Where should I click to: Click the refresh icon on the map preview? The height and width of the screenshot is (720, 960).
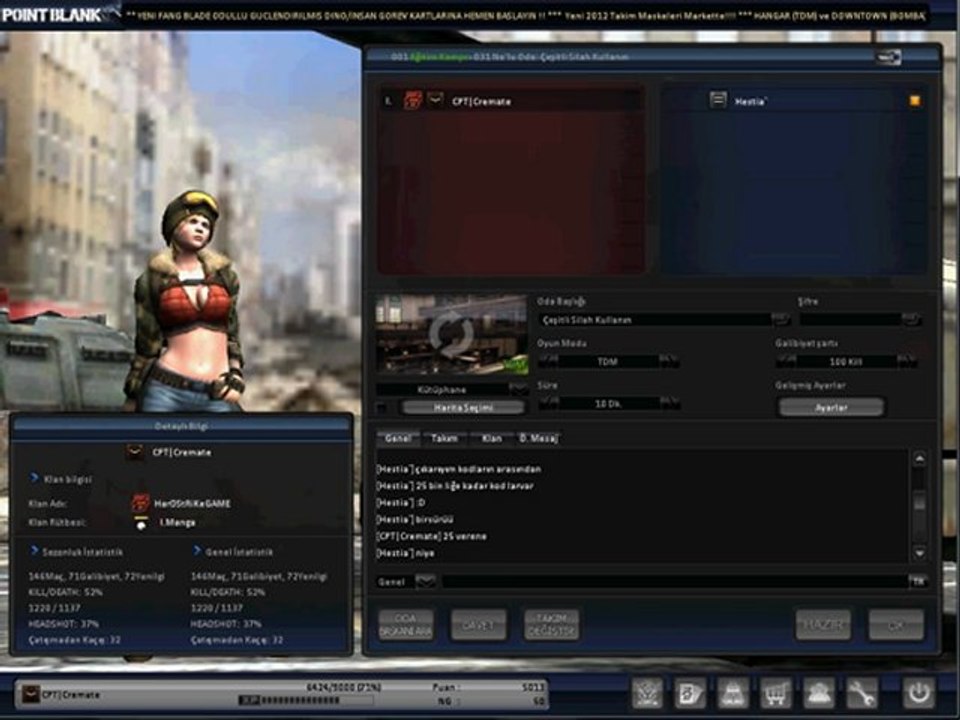tap(452, 334)
